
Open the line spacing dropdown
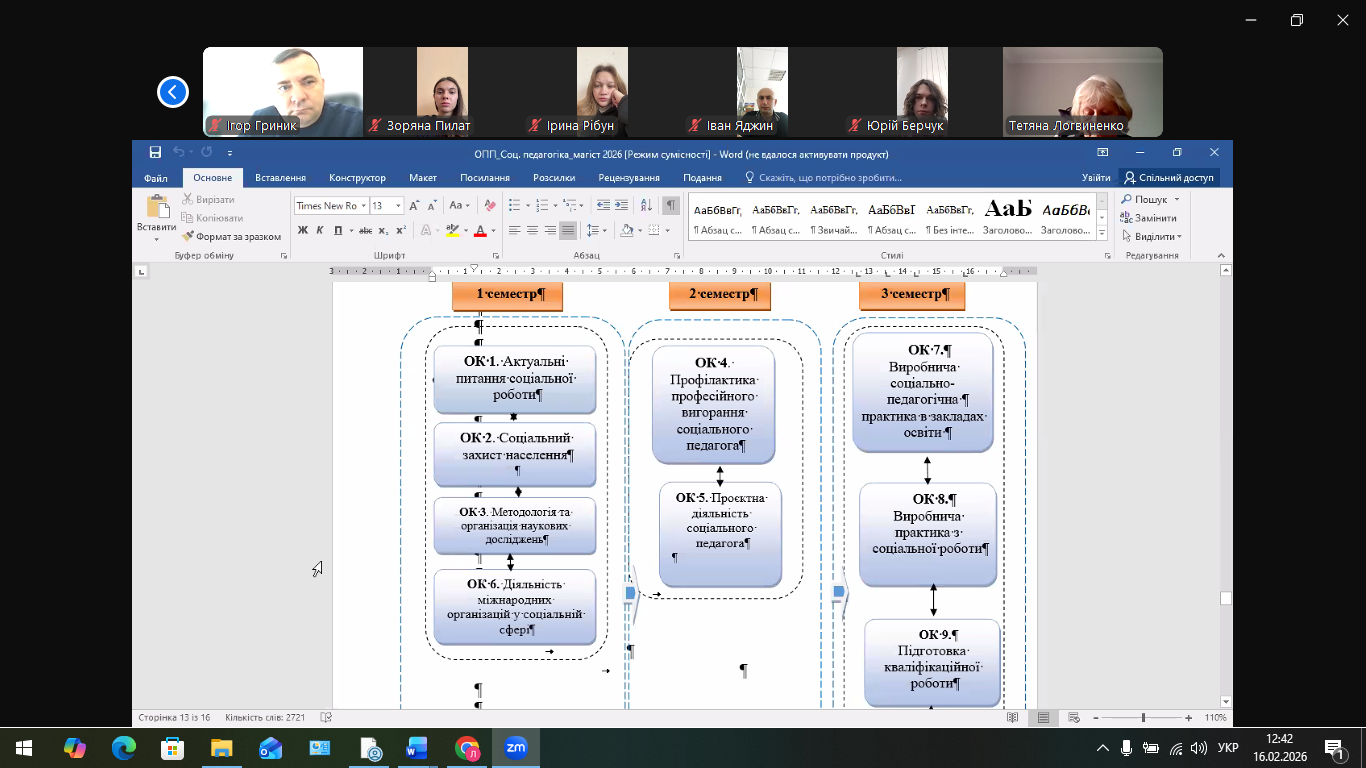pos(596,230)
